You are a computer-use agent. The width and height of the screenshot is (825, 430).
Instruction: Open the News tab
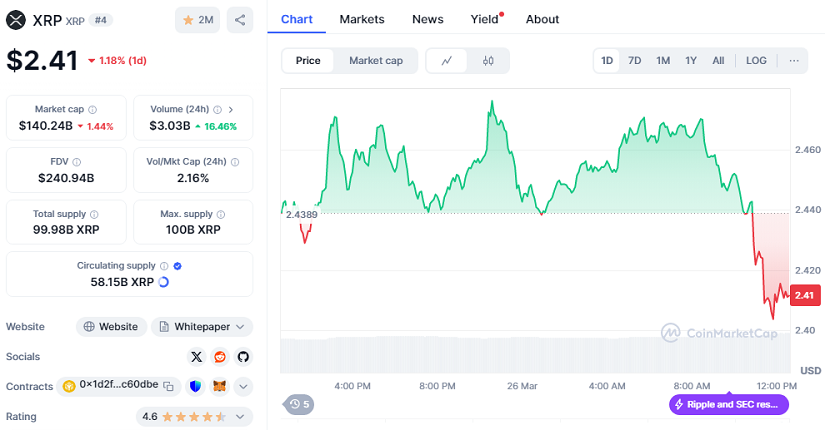point(428,19)
